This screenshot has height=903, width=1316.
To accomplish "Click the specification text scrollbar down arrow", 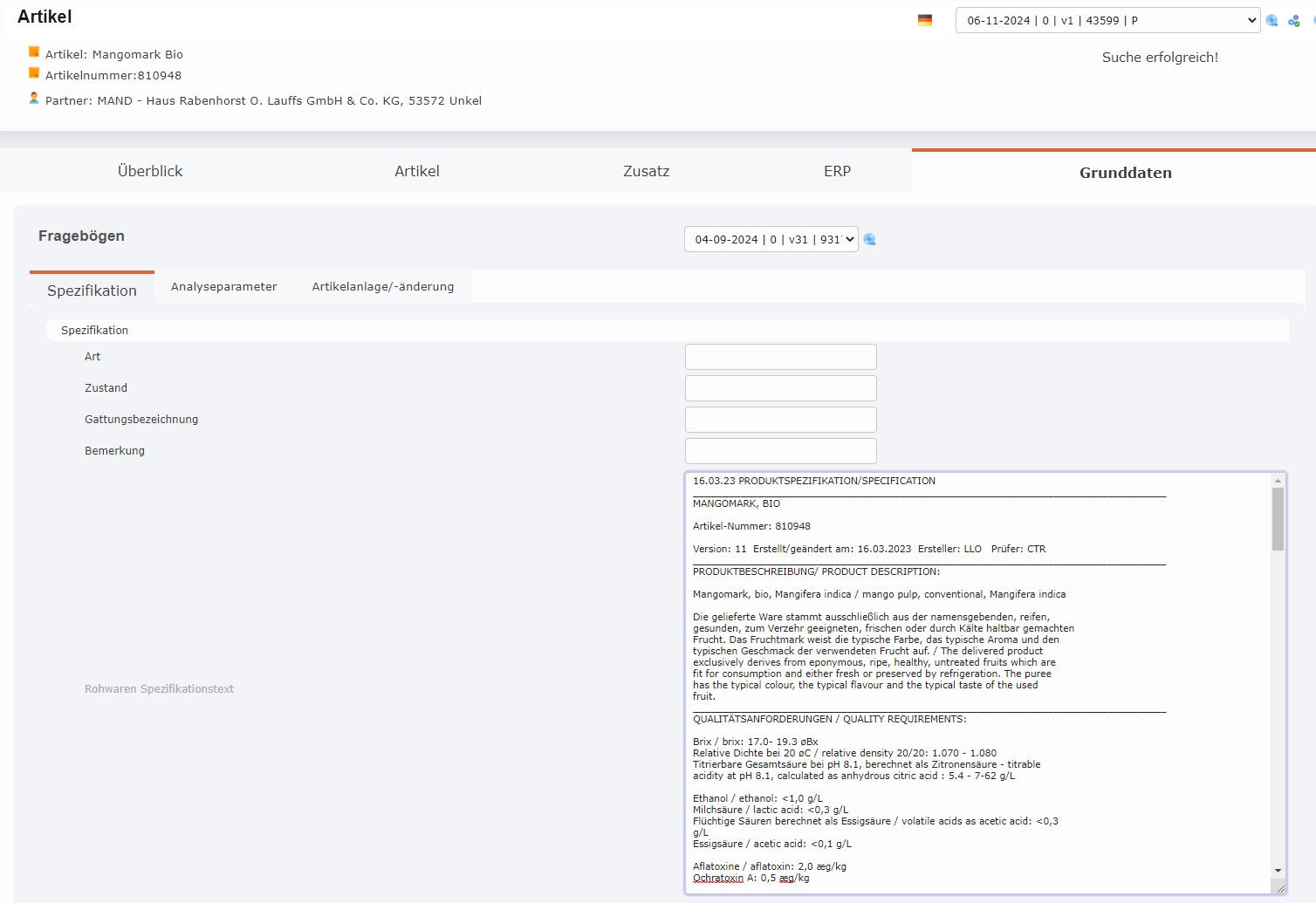I will [x=1278, y=870].
